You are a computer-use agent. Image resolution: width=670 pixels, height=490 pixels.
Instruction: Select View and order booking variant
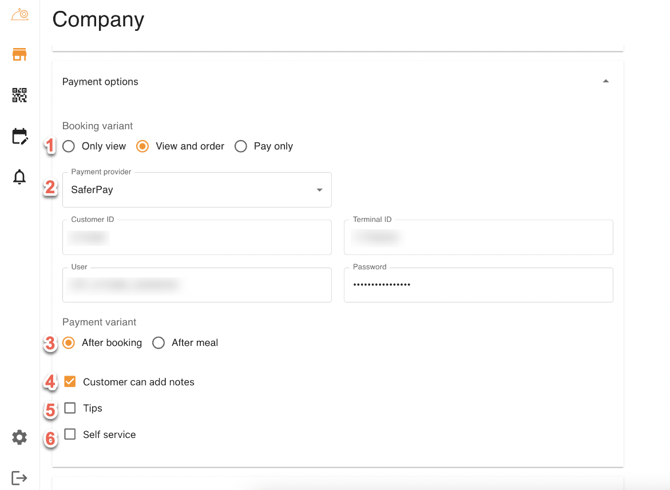[143, 146]
